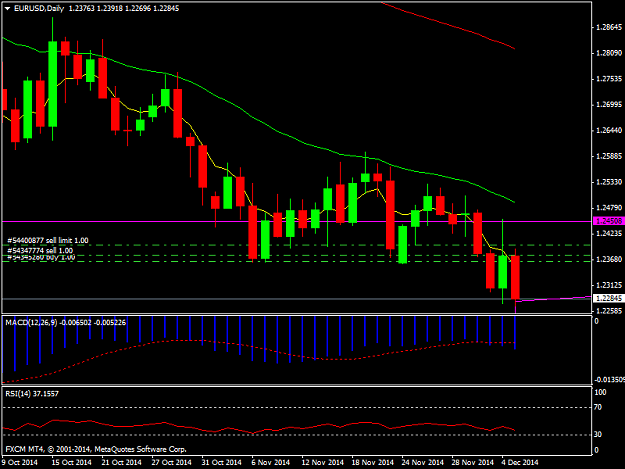Select the OHLC values 1.23763 1.23918 1.22696 1.22845
The width and height of the screenshot is (625, 469).
pyautogui.click(x=124, y=8)
